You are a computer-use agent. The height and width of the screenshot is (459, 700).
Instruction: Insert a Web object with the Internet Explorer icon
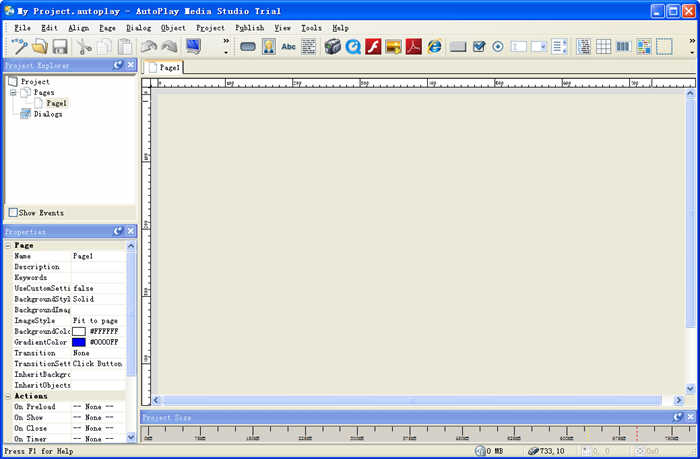[x=434, y=46]
